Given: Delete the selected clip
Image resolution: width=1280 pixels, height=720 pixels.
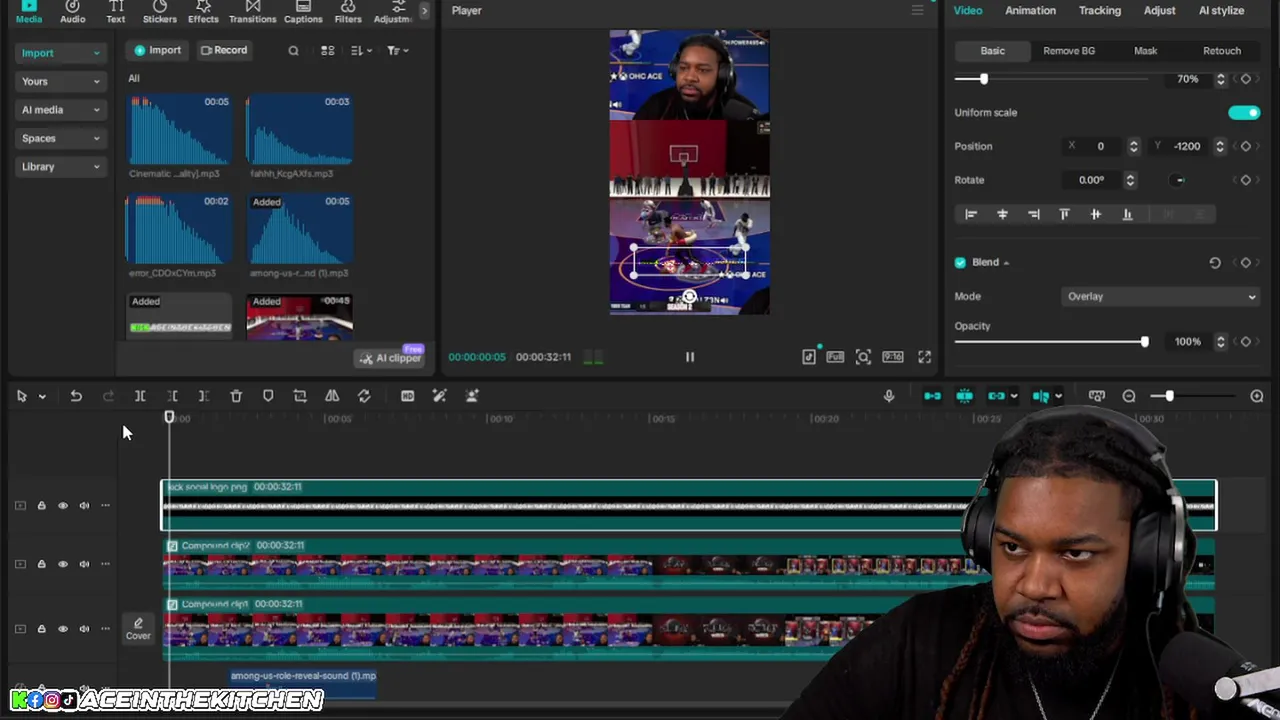Looking at the screenshot, I should [236, 396].
